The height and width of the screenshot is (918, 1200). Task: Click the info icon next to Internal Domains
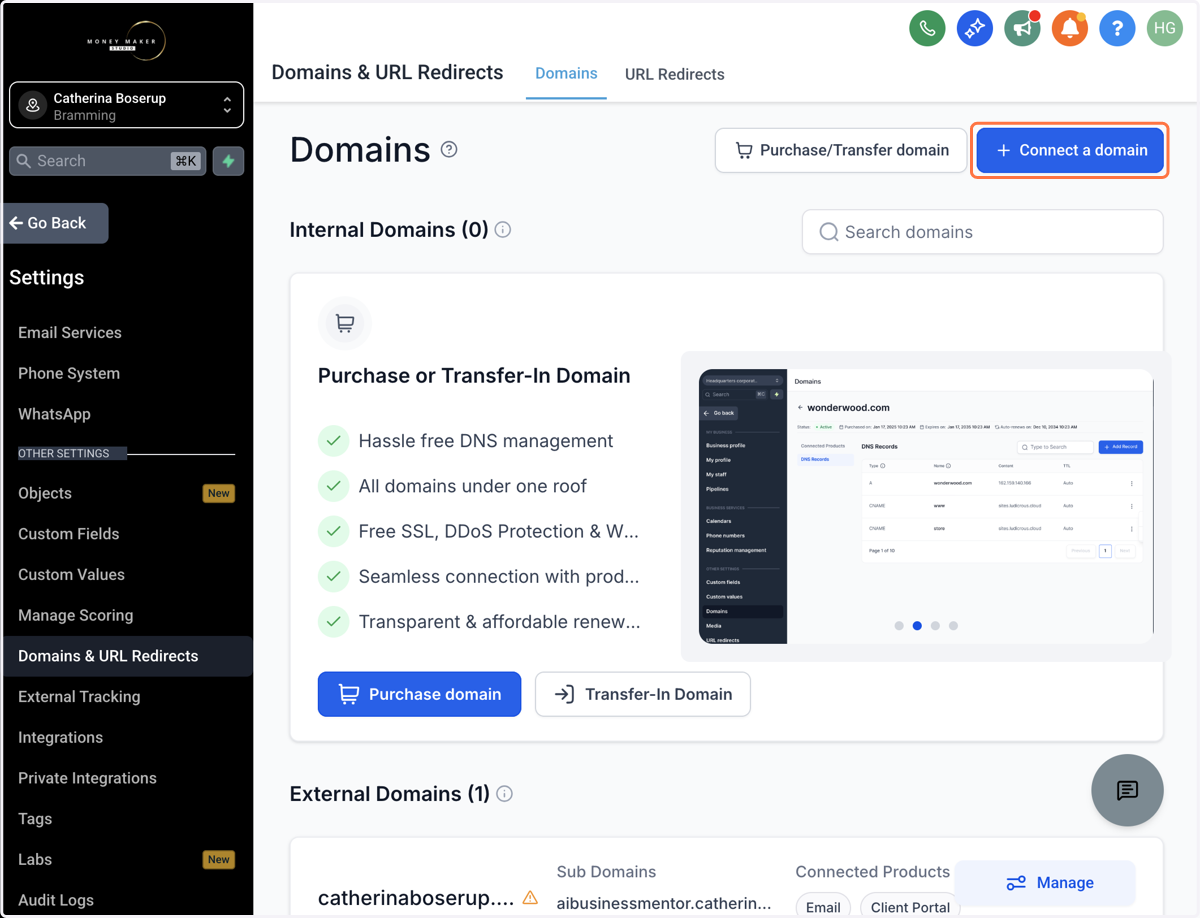click(x=503, y=230)
